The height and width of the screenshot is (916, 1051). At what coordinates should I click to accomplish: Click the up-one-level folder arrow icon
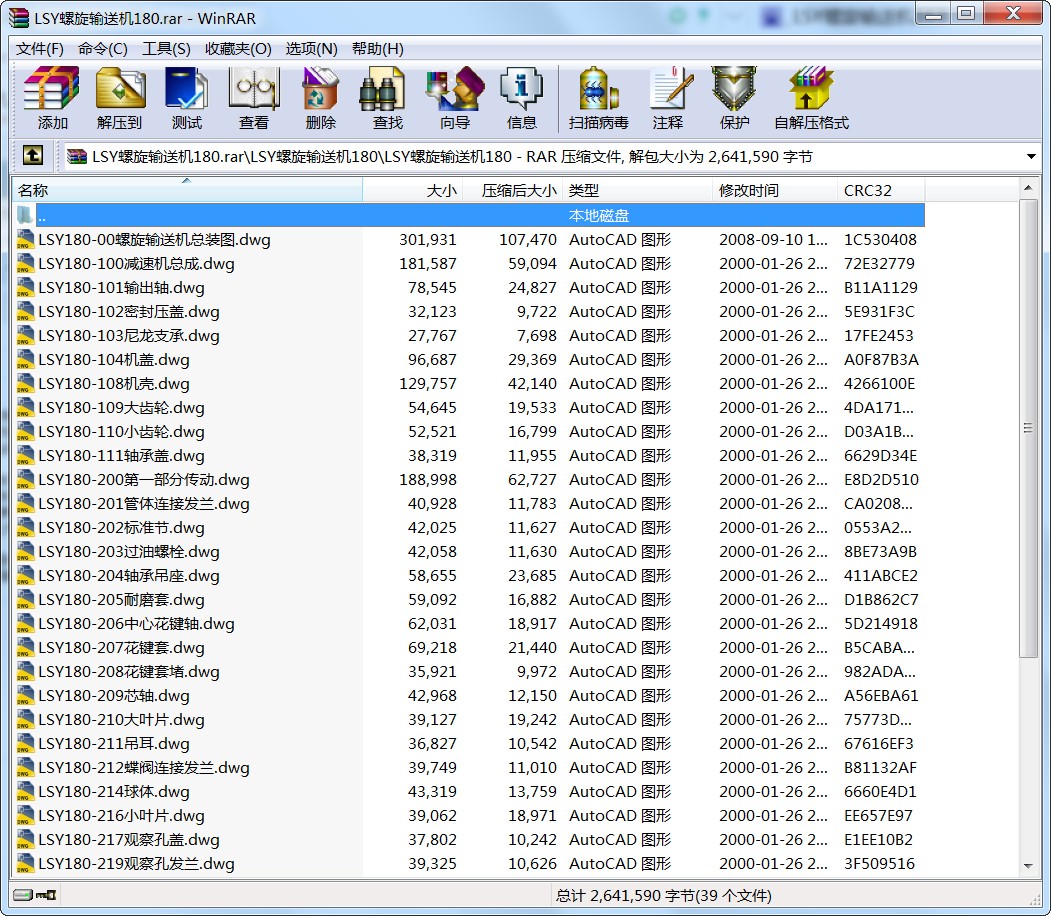point(33,155)
